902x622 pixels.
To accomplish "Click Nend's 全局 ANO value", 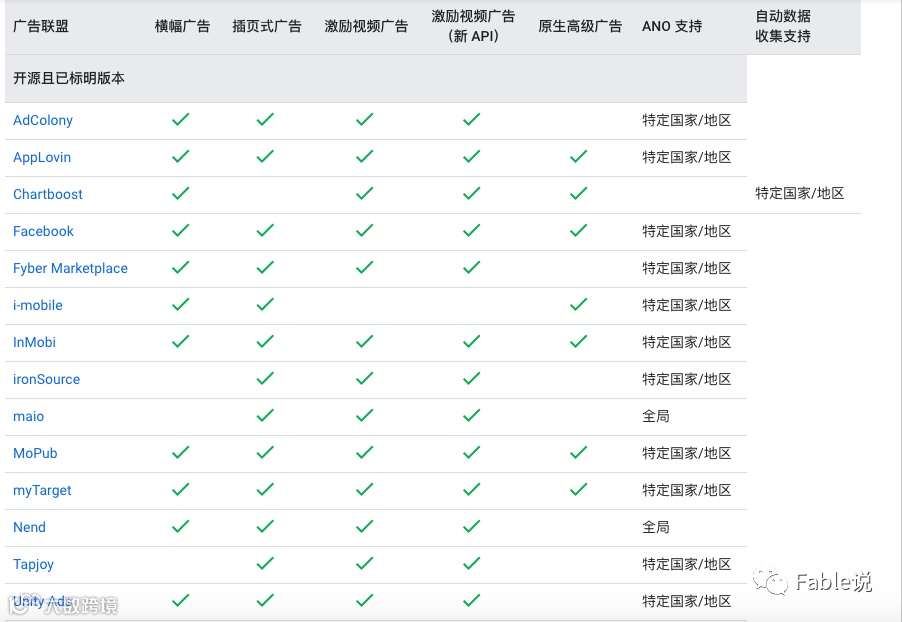I will click(x=656, y=527).
